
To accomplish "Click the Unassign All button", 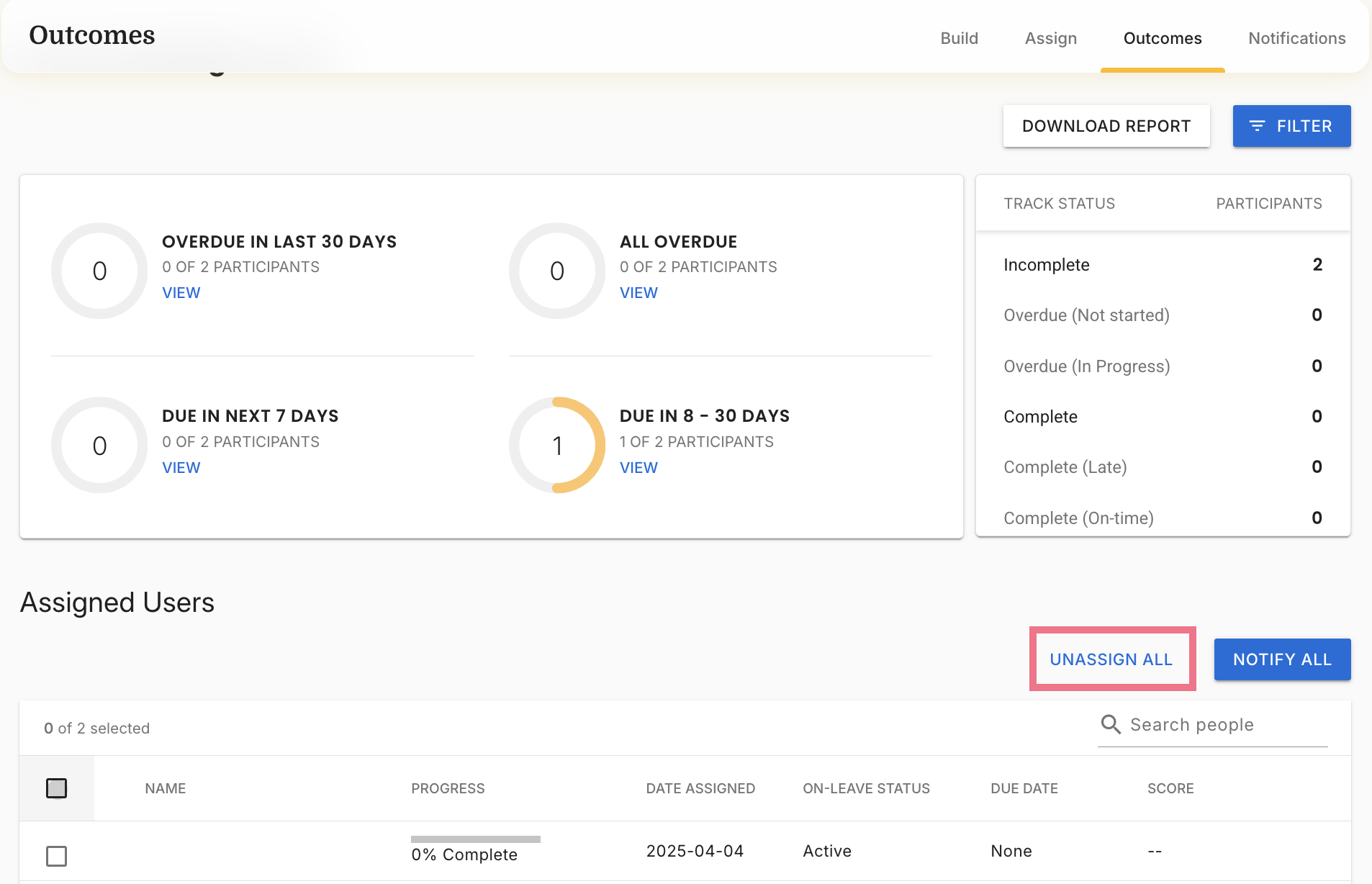I will click(1111, 659).
